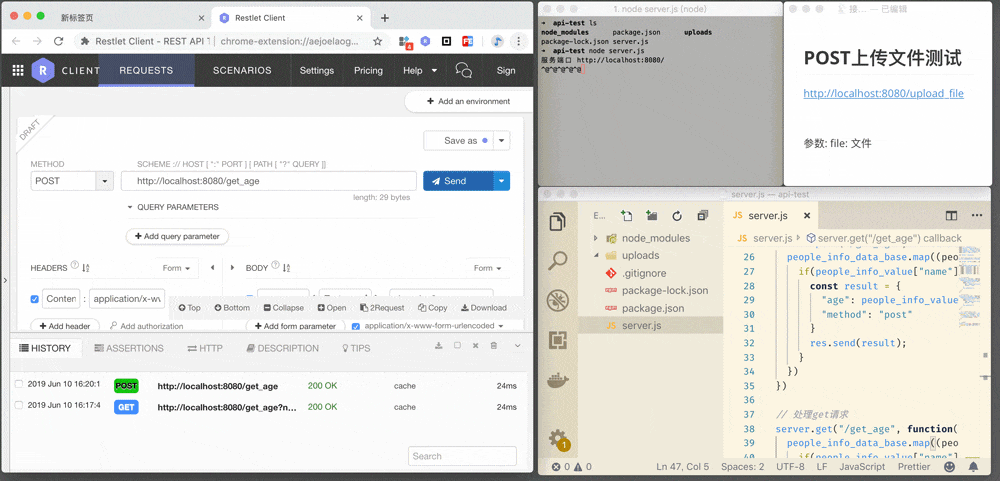Reload the Chrome page

(x=59, y=41)
